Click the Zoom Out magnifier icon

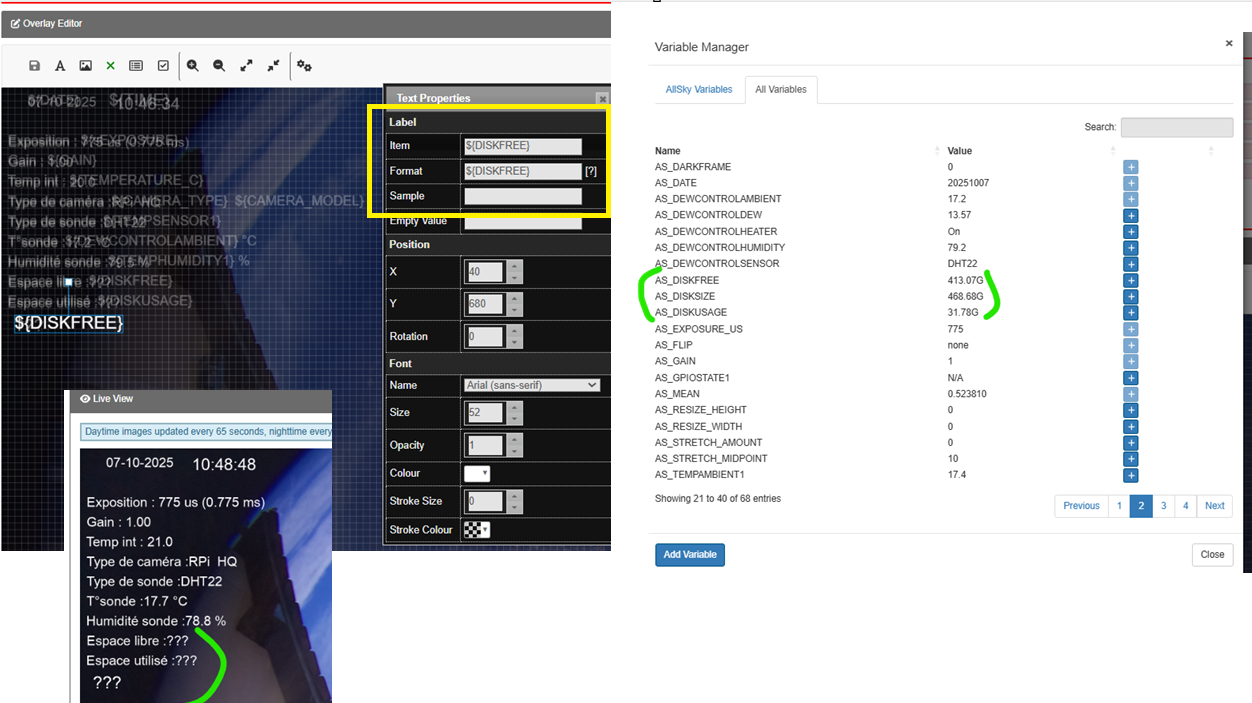219,66
